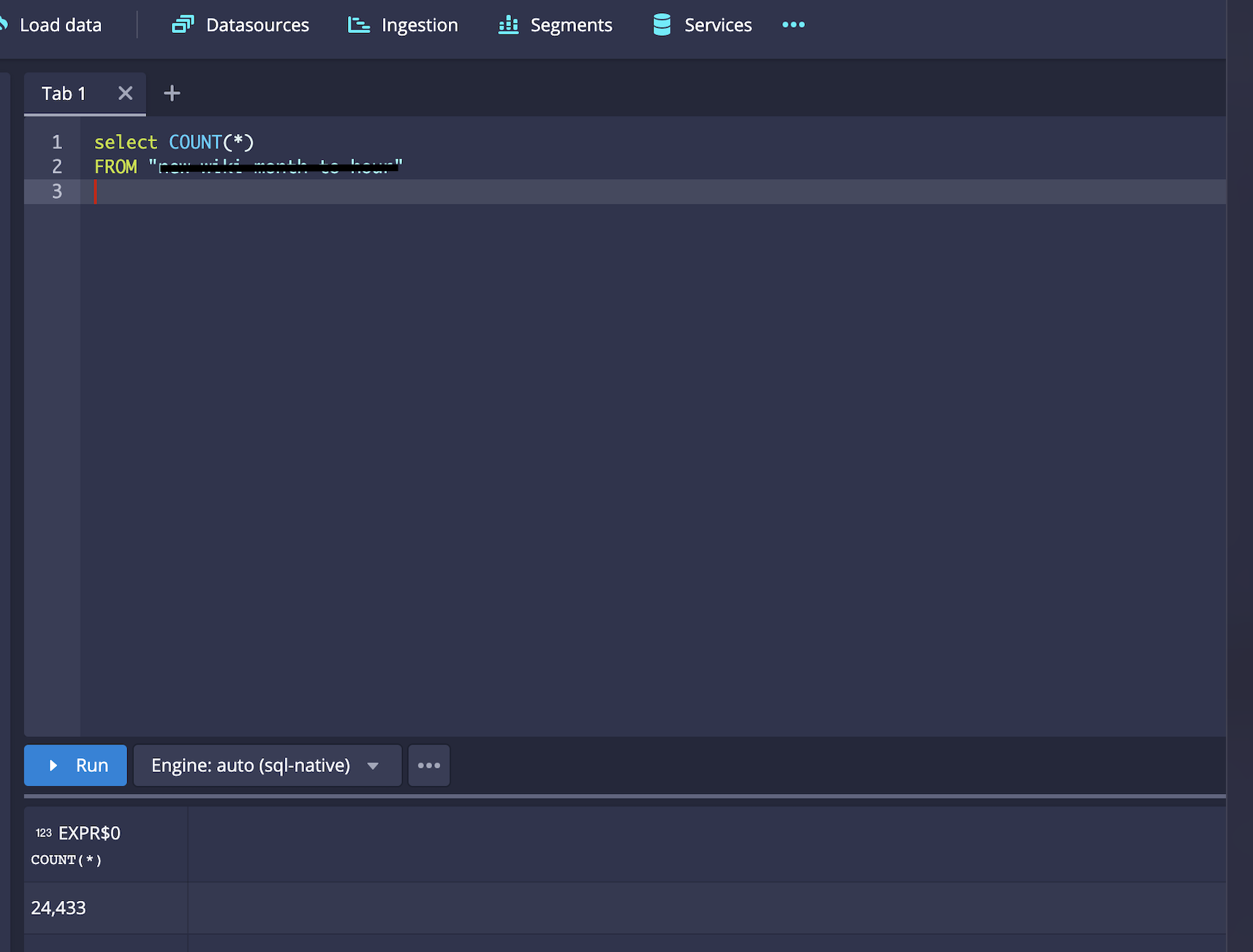Click the Ingestion gantt chart icon

[x=358, y=25]
